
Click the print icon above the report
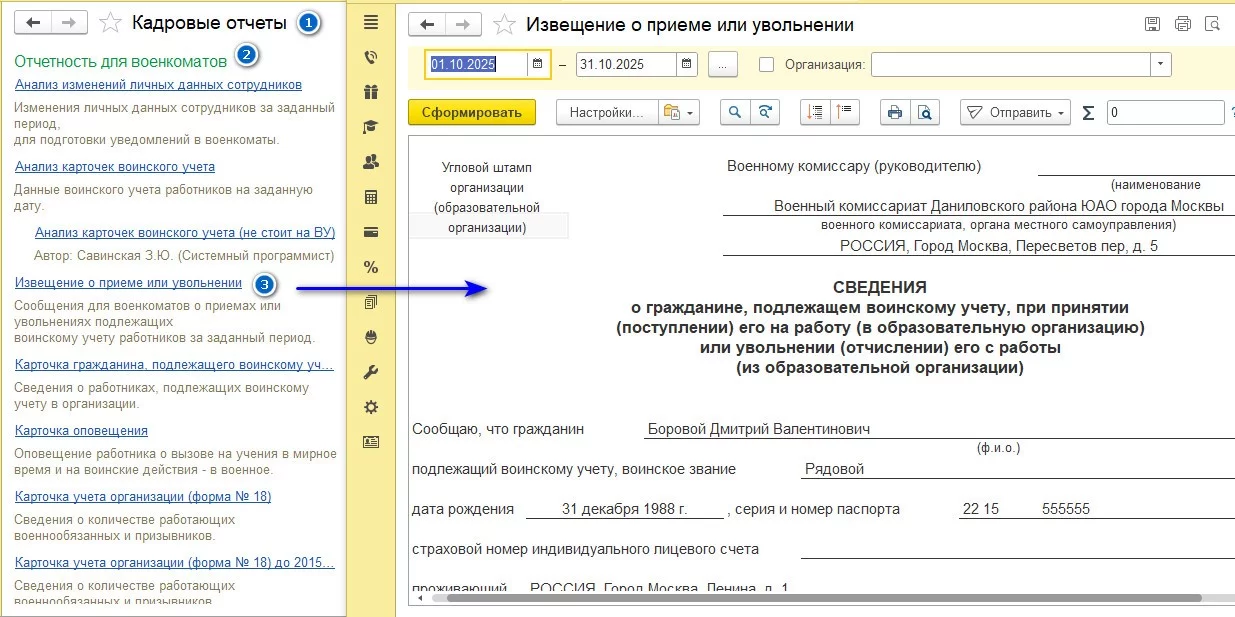(895, 112)
